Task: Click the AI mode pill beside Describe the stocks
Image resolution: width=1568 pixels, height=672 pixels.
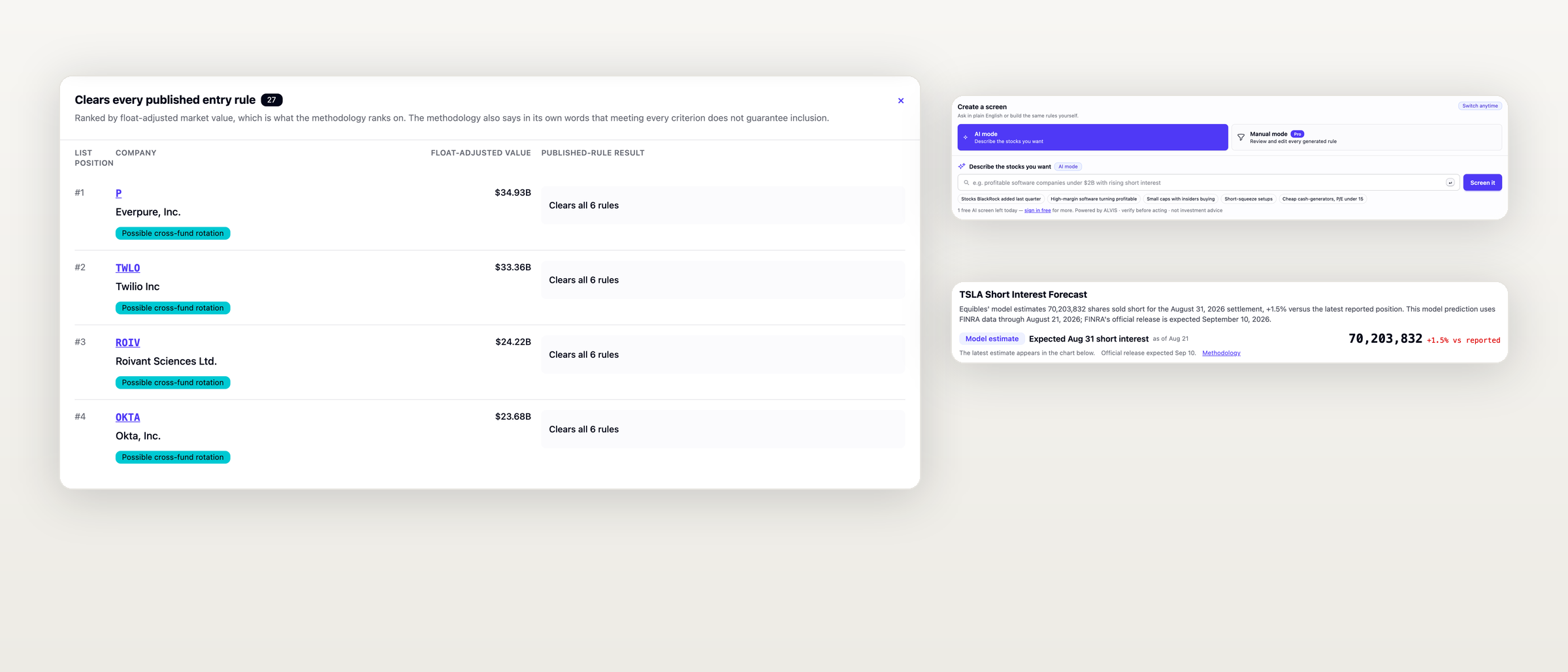Action: [x=1068, y=167]
